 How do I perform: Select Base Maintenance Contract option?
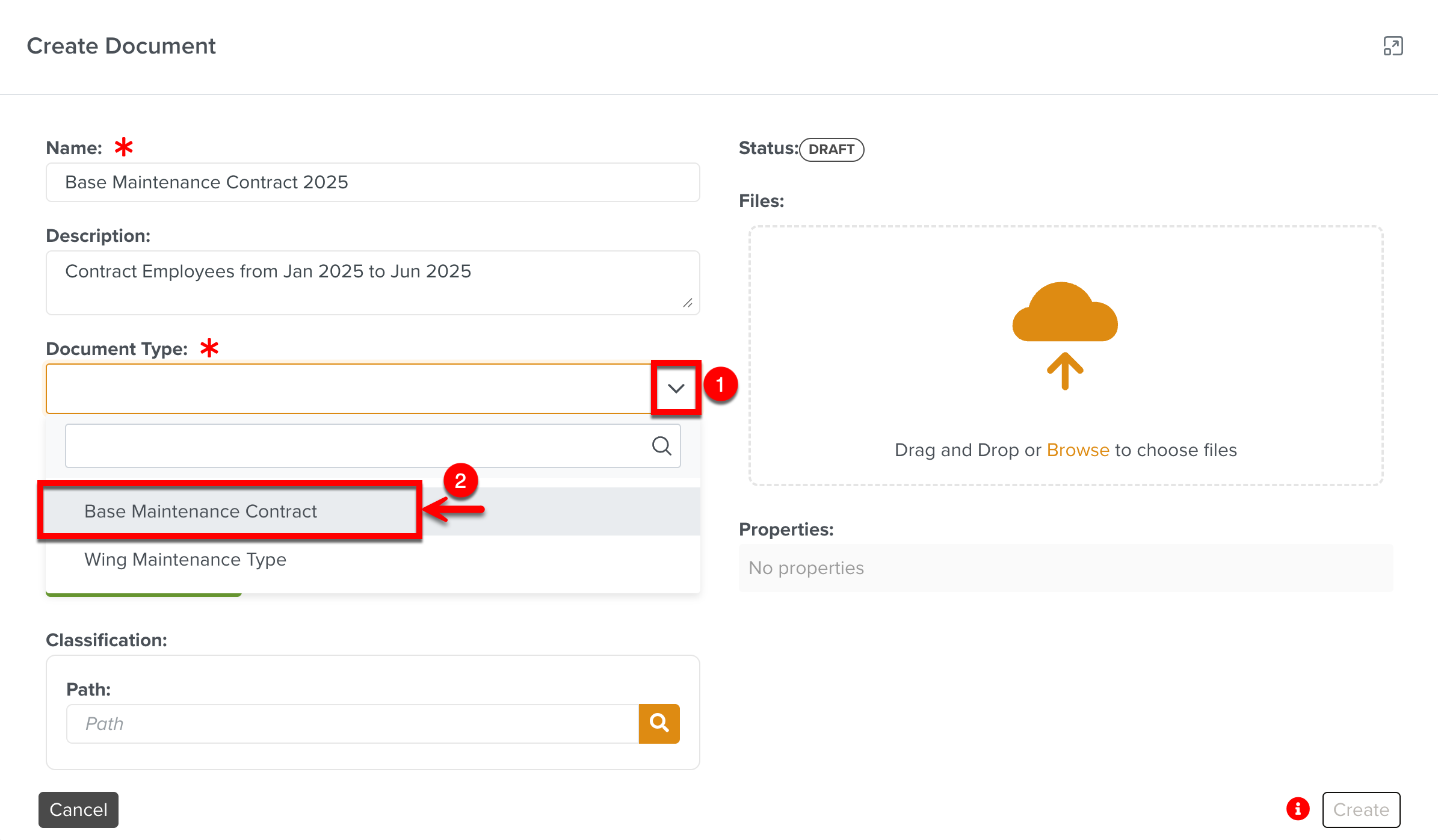[200, 511]
